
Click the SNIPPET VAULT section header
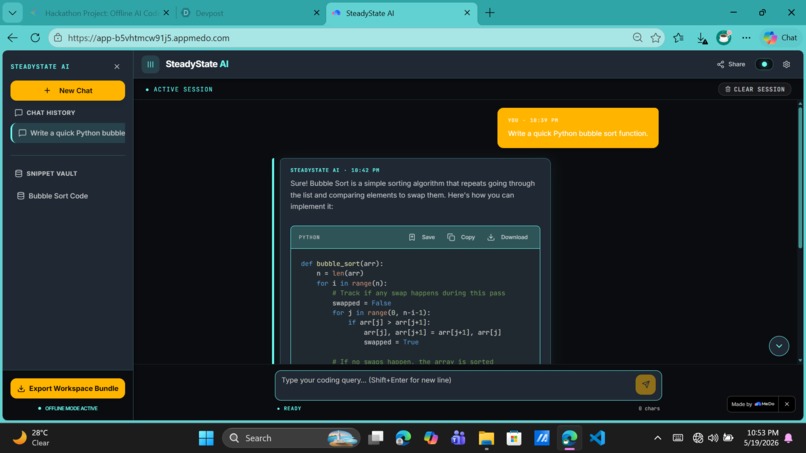coord(46,174)
